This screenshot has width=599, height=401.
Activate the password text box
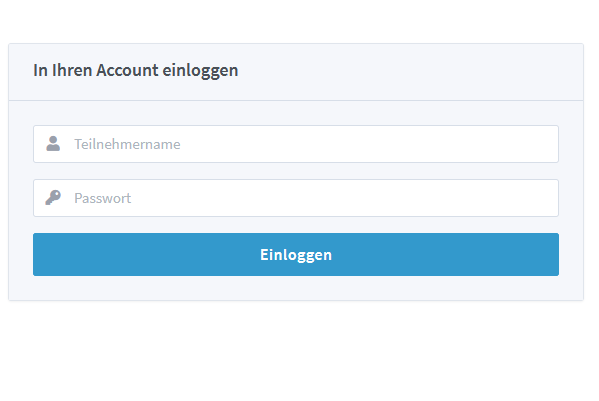[x=296, y=198]
